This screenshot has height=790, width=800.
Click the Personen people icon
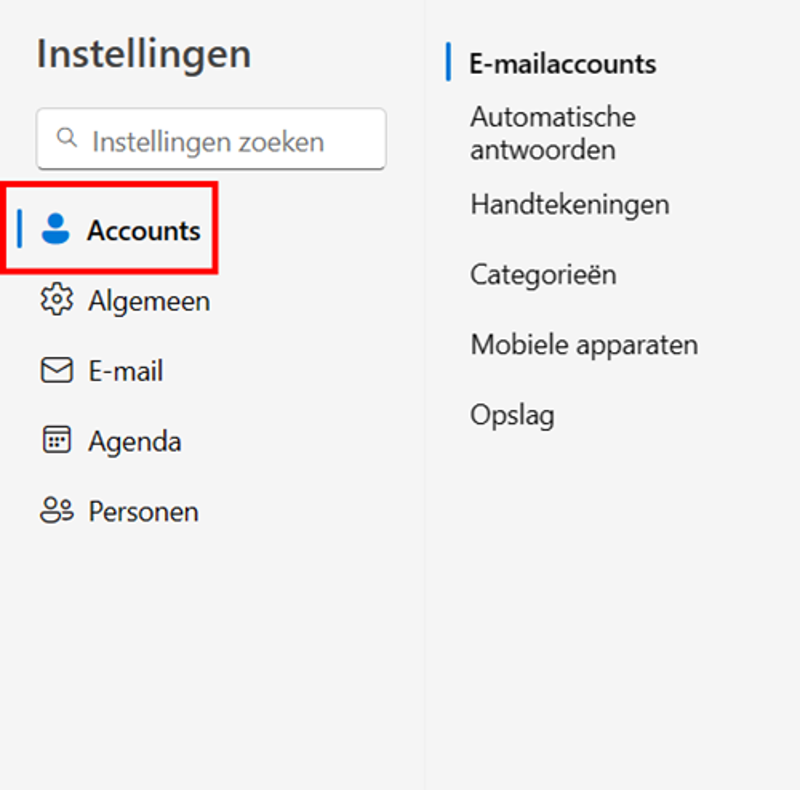[56, 511]
